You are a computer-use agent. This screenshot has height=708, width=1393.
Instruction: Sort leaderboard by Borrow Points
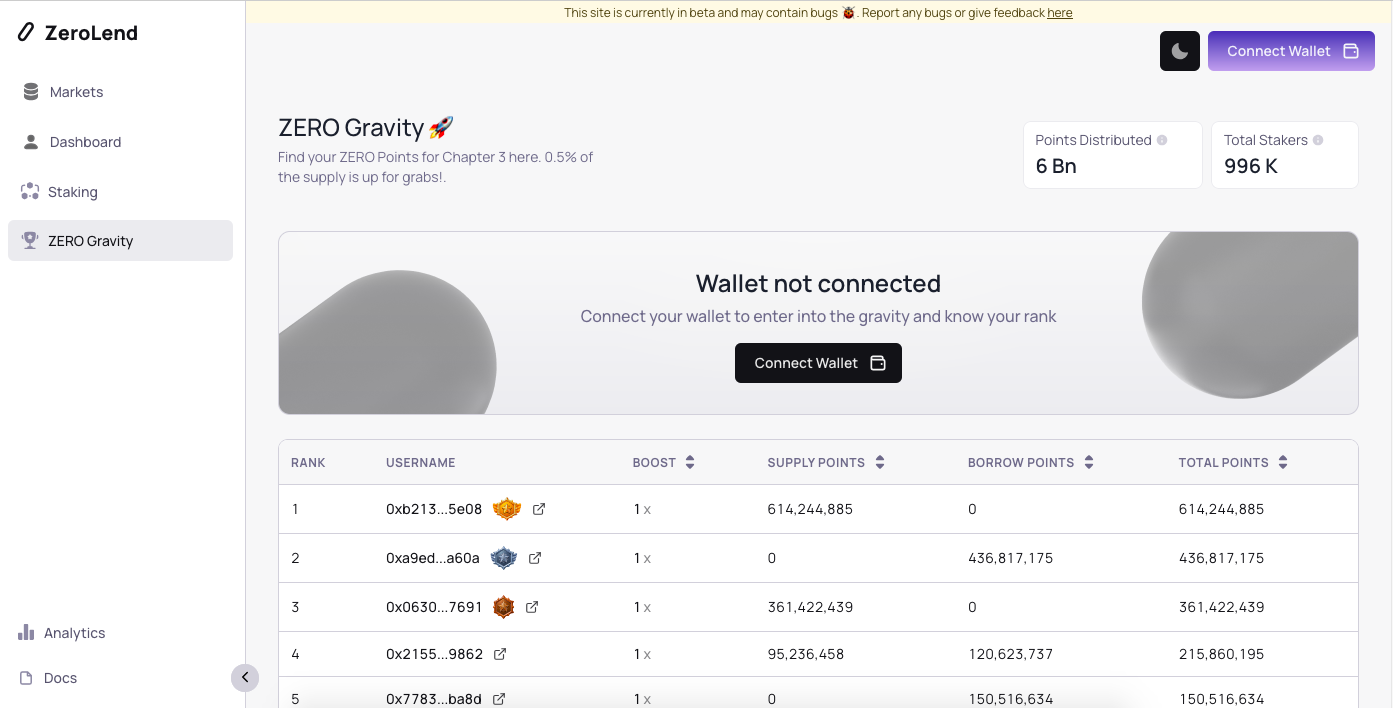[x=1089, y=463]
